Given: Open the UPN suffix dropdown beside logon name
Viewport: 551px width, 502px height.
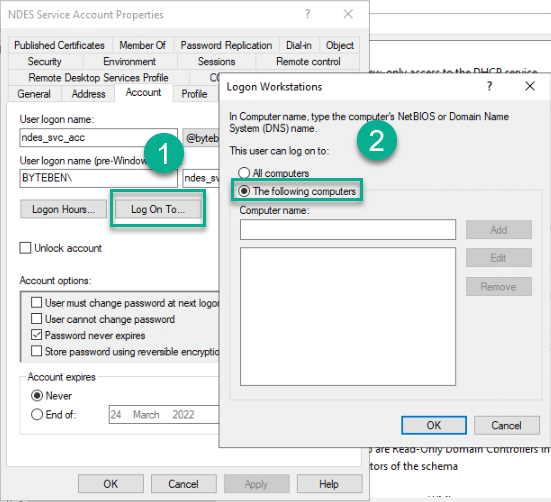Looking at the screenshot, I should pyautogui.click(x=201, y=138).
